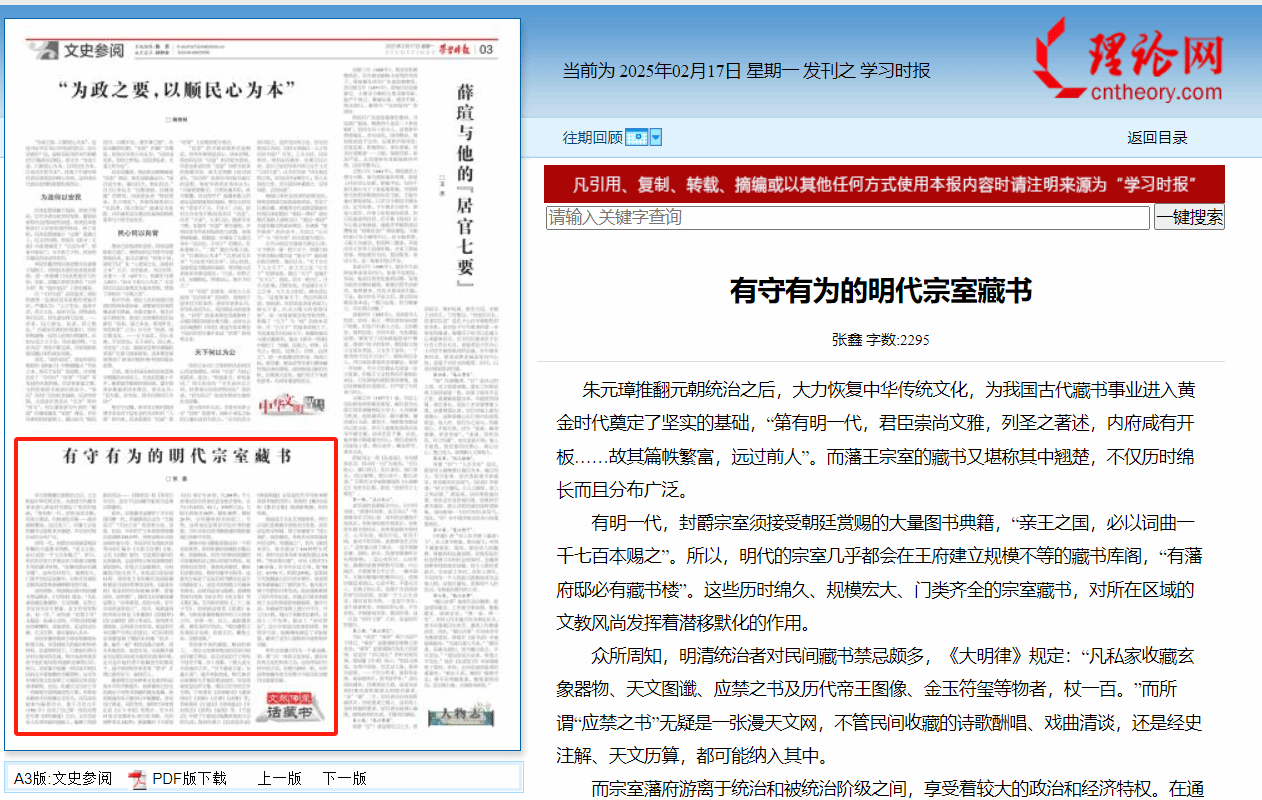Go to next page with 下一版
This screenshot has height=800, width=1262.
point(344,778)
